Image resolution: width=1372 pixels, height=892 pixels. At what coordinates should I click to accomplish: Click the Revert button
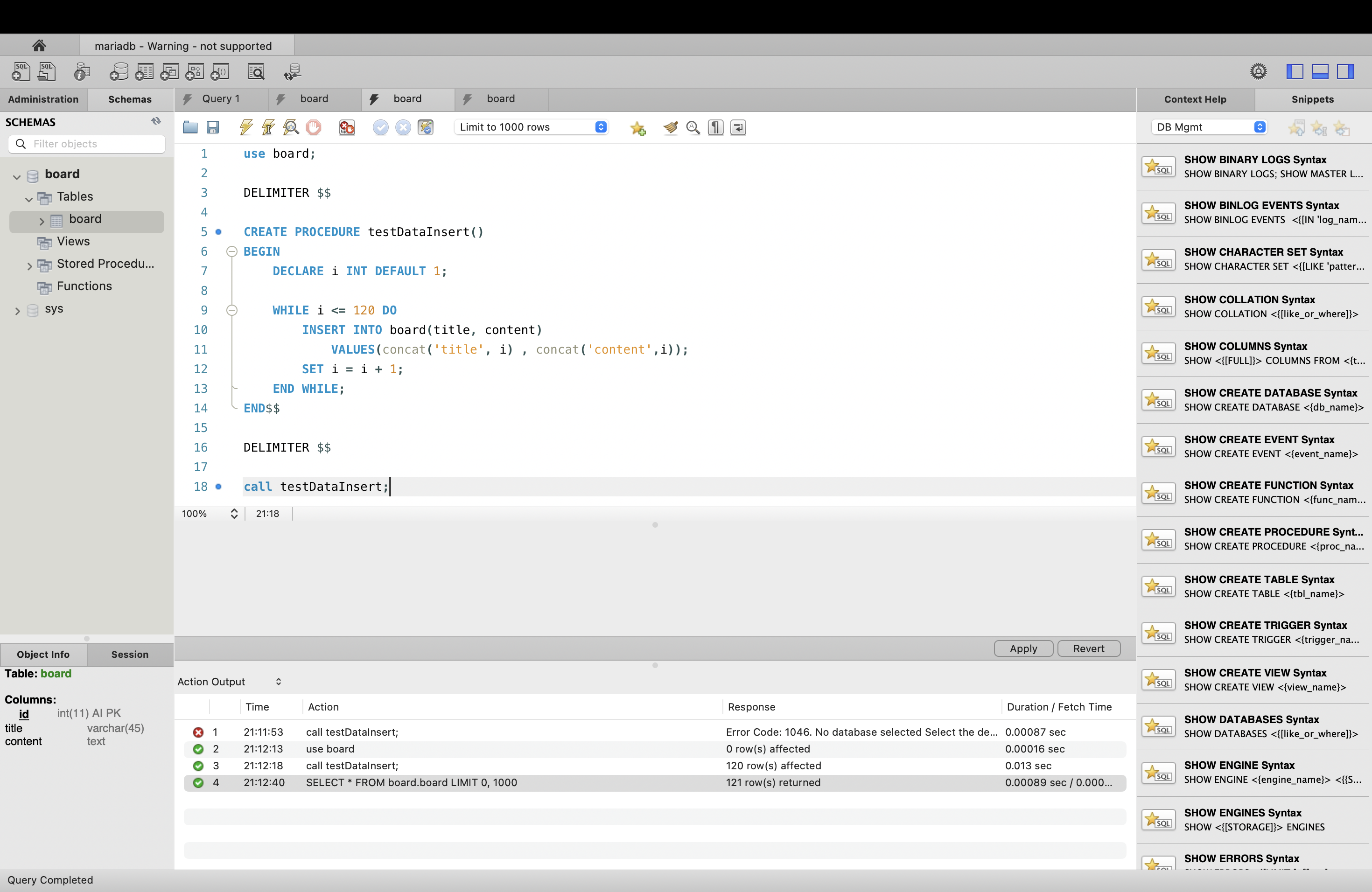[1088, 648]
